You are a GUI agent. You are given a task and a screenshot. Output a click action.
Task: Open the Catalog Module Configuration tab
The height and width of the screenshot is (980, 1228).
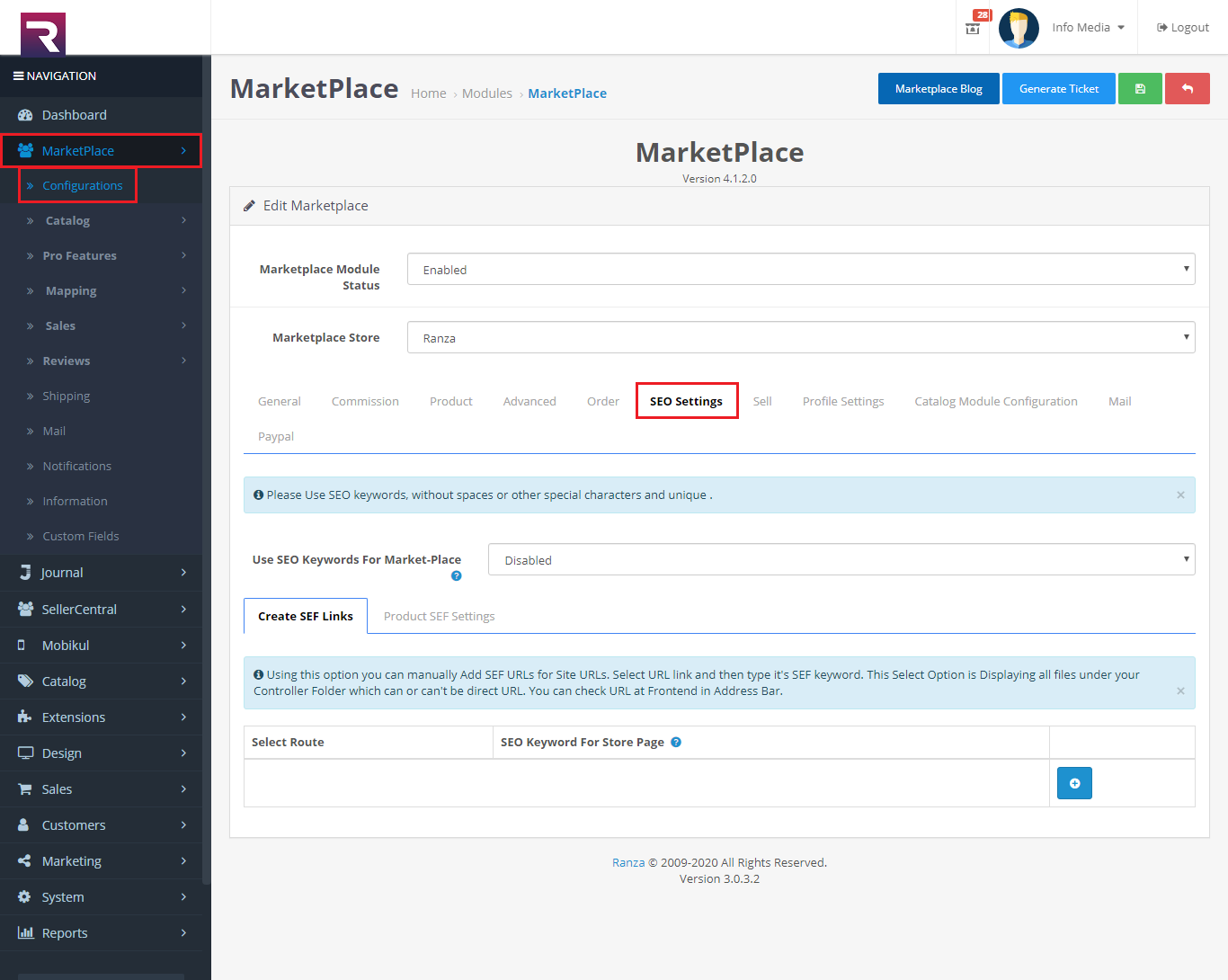pos(996,402)
